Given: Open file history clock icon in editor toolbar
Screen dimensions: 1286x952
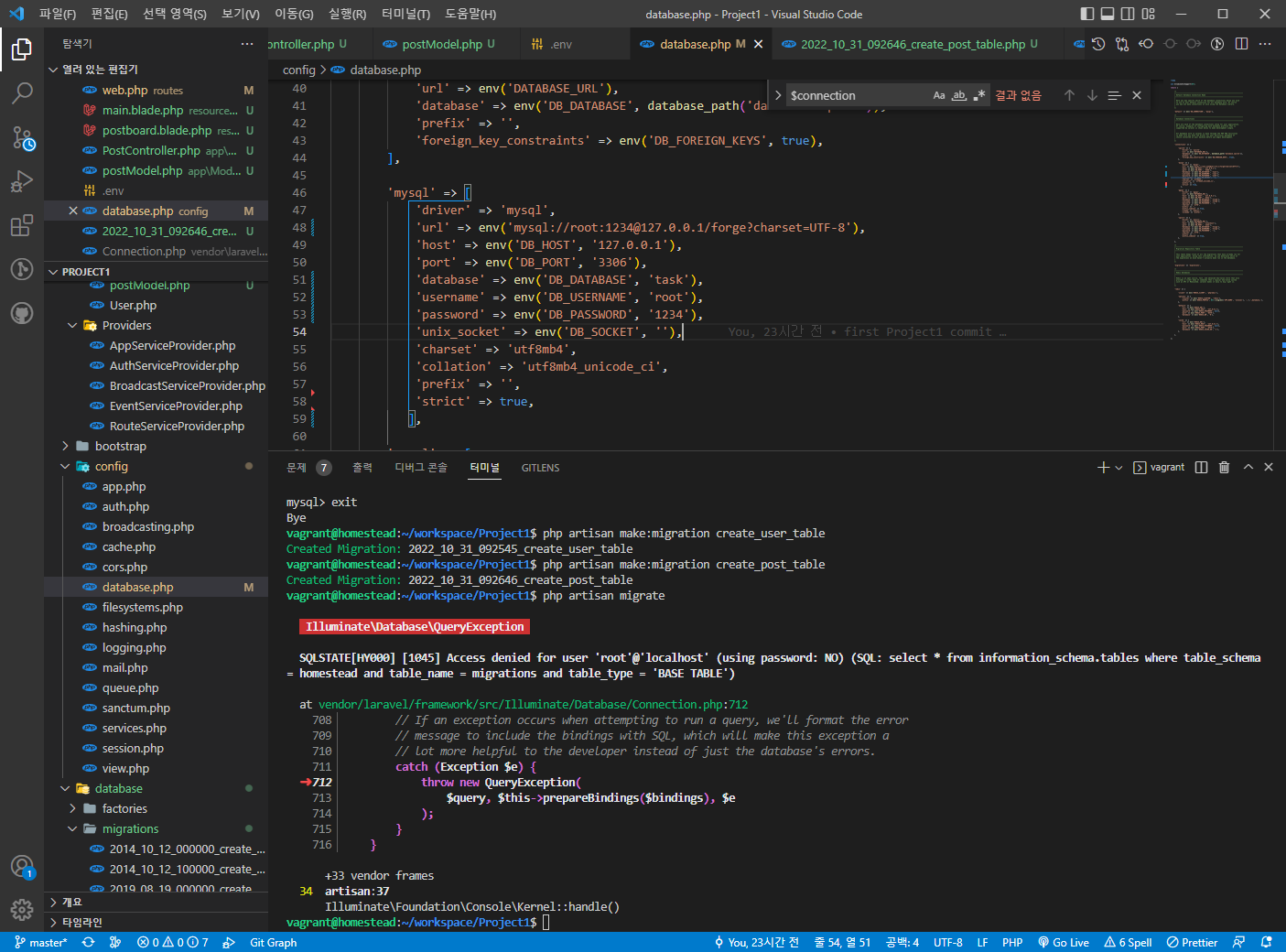Looking at the screenshot, I should coord(1098,44).
